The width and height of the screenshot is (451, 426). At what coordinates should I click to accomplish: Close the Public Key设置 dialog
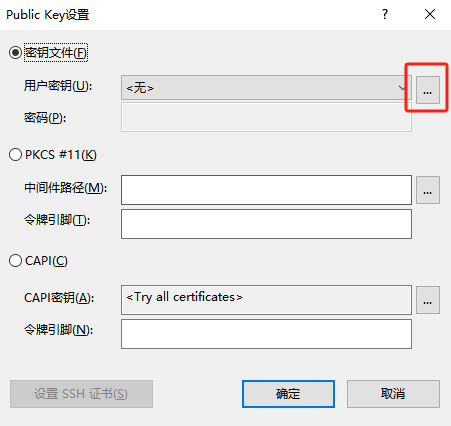(430, 14)
